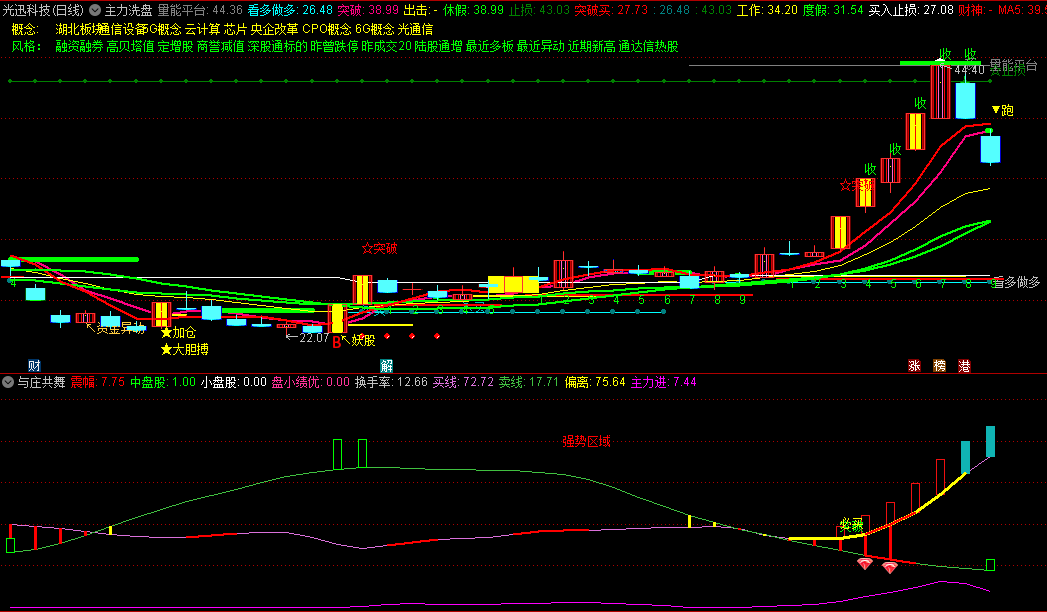Open the 高贝塔值 style tag
The width and height of the screenshot is (1047, 612).
pyautogui.click(x=130, y=46)
